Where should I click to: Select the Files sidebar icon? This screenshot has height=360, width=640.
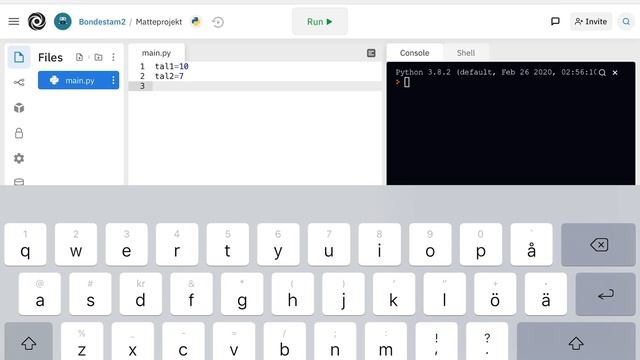tap(19, 57)
